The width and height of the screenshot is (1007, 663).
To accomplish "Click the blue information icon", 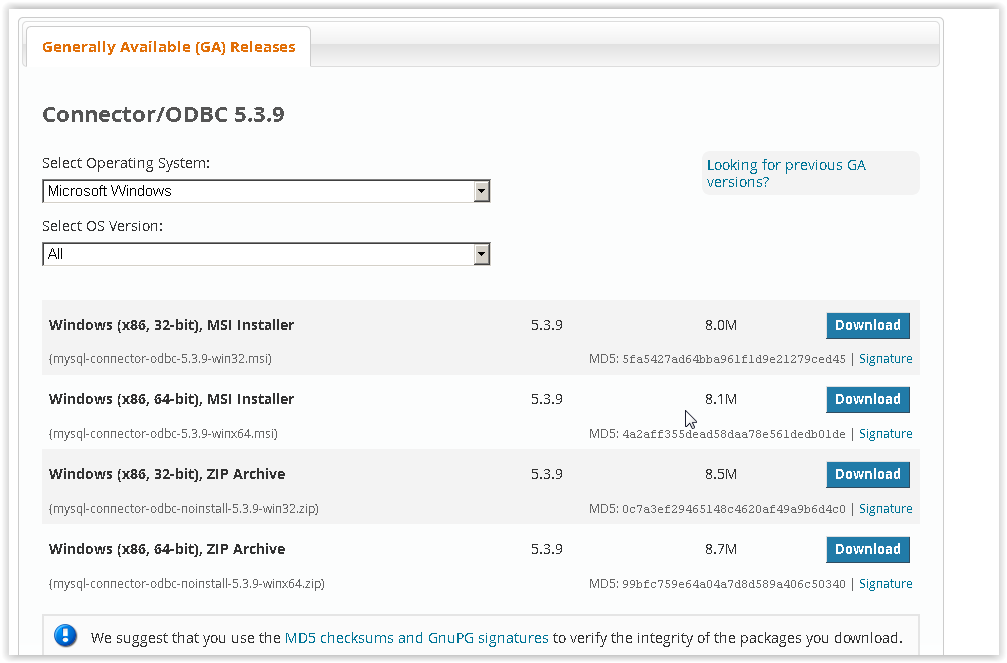I will click(x=65, y=636).
